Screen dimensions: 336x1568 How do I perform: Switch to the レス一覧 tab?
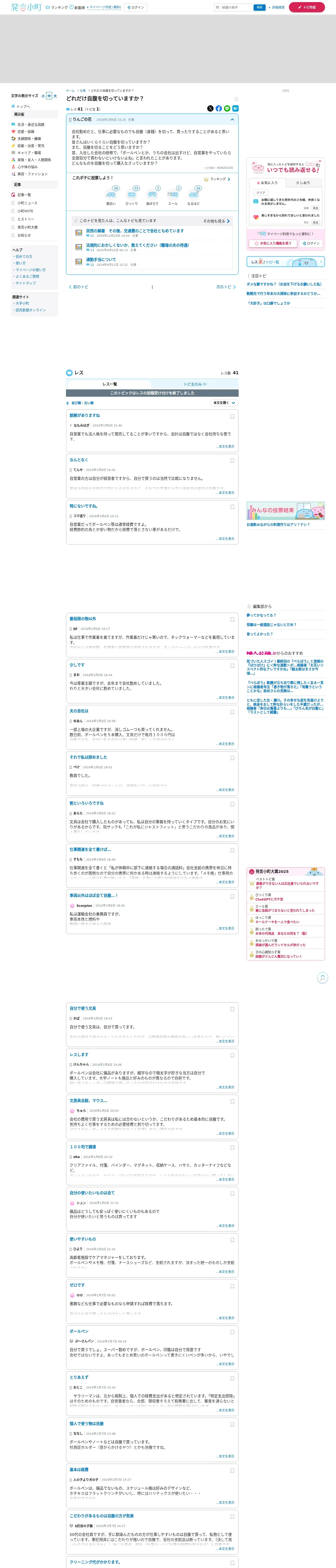[x=109, y=385]
